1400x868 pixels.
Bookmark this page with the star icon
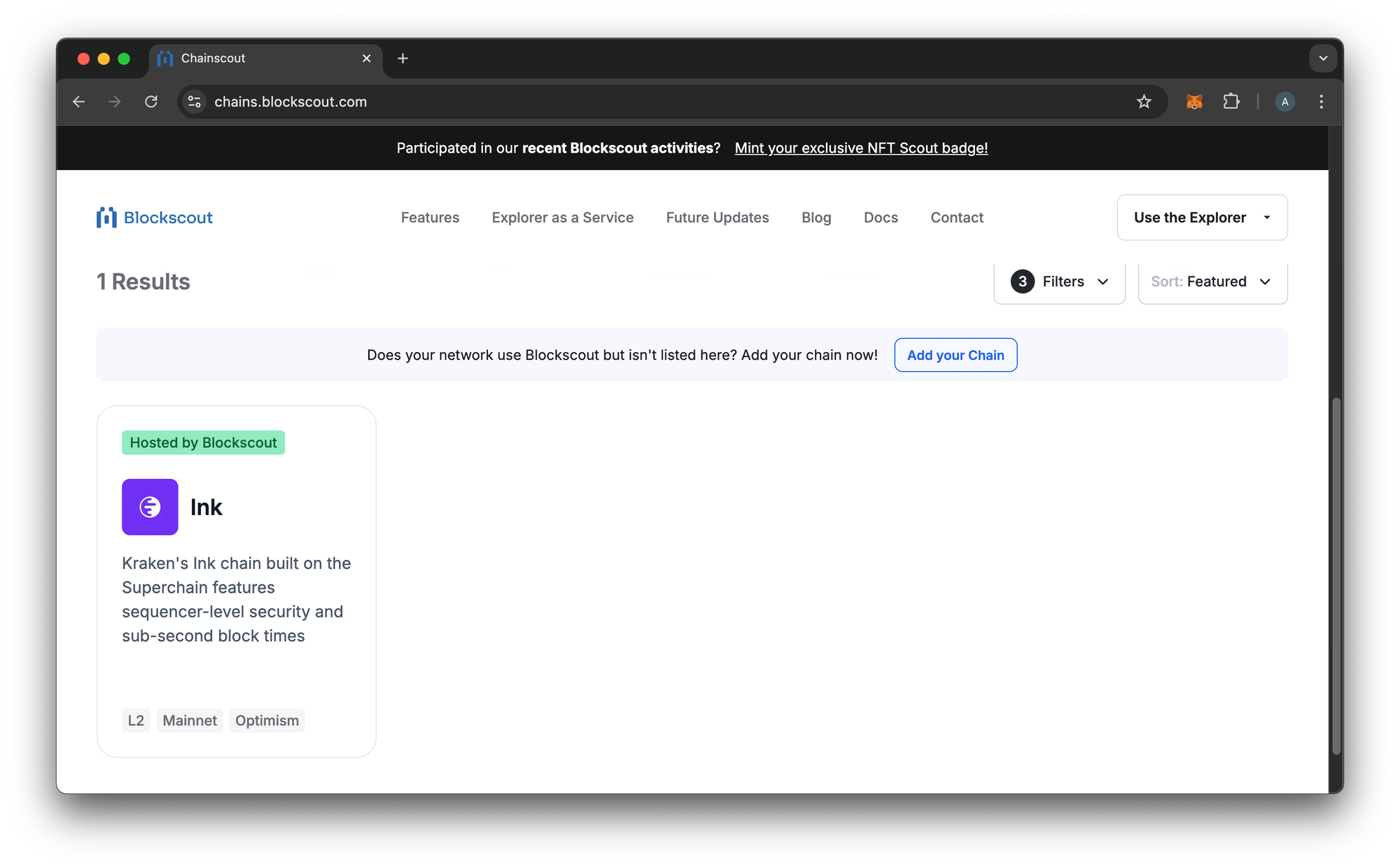click(x=1144, y=101)
